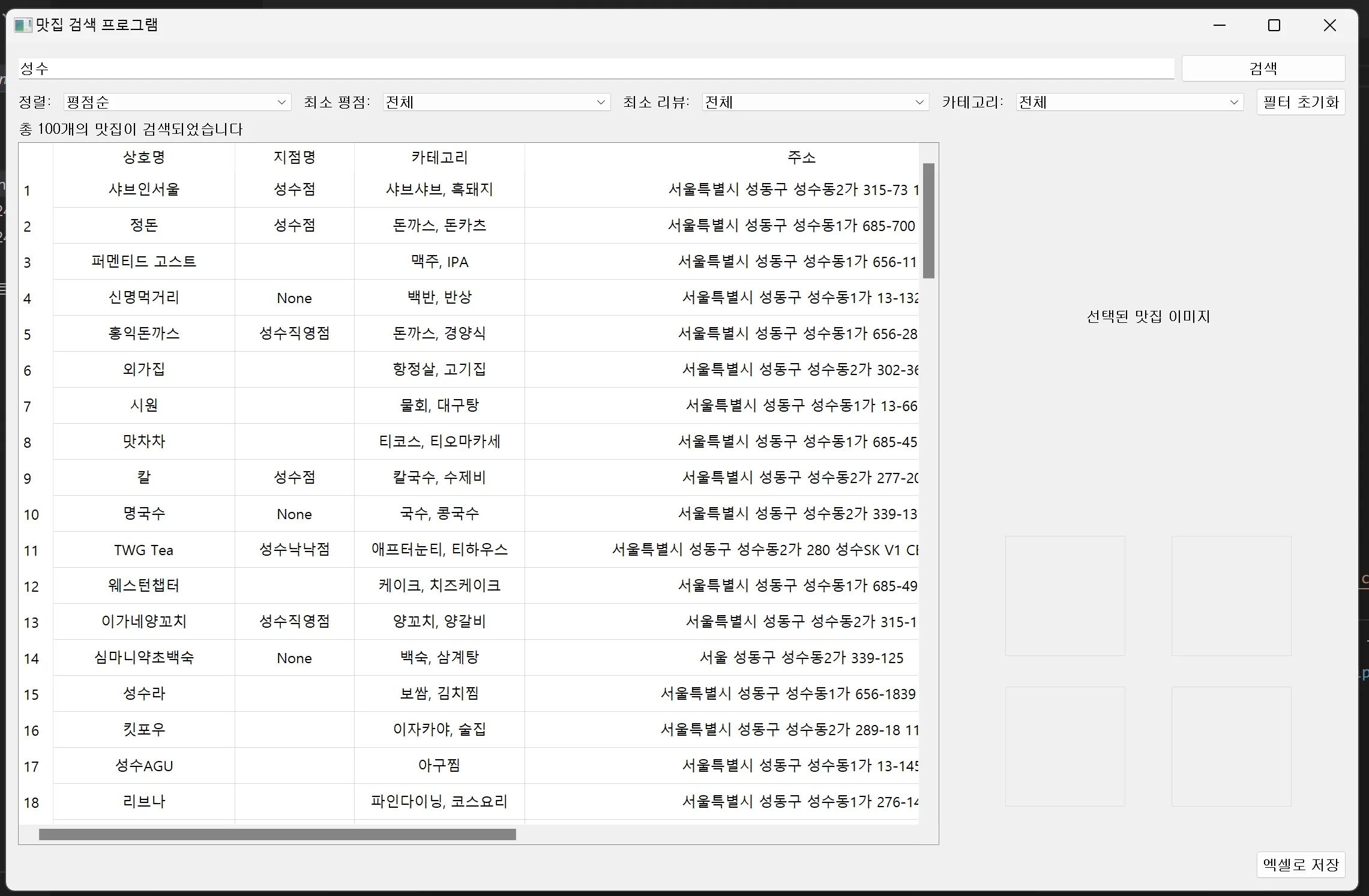Maximize the 맛집 검색 프로그램 window

(1274, 25)
